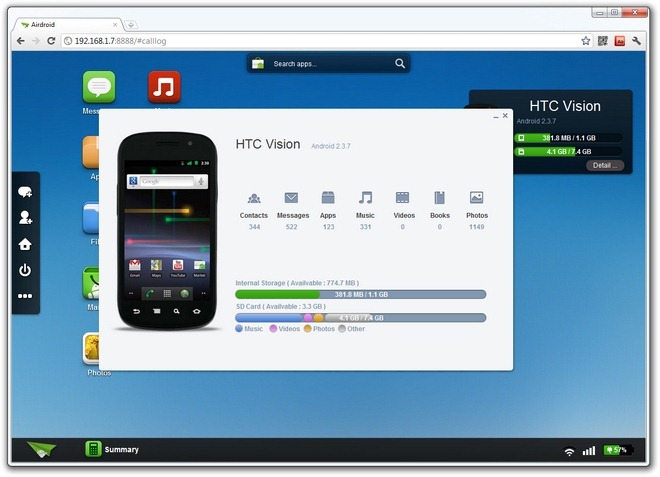
Task: Click the widget's 4.1 GB SD bar
Action: point(569,152)
